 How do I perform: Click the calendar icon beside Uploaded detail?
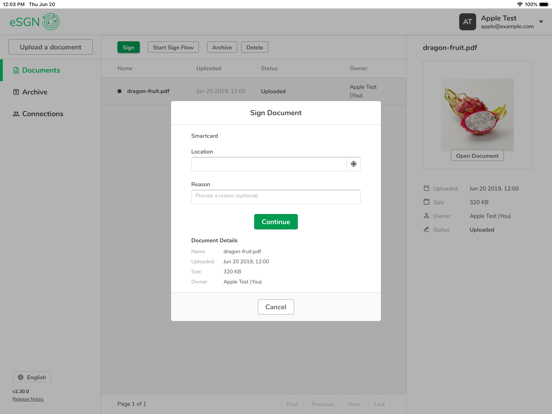426,188
